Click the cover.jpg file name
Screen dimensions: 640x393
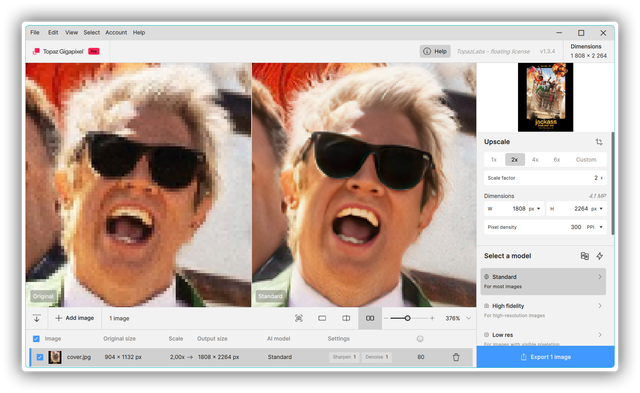[x=79, y=357]
